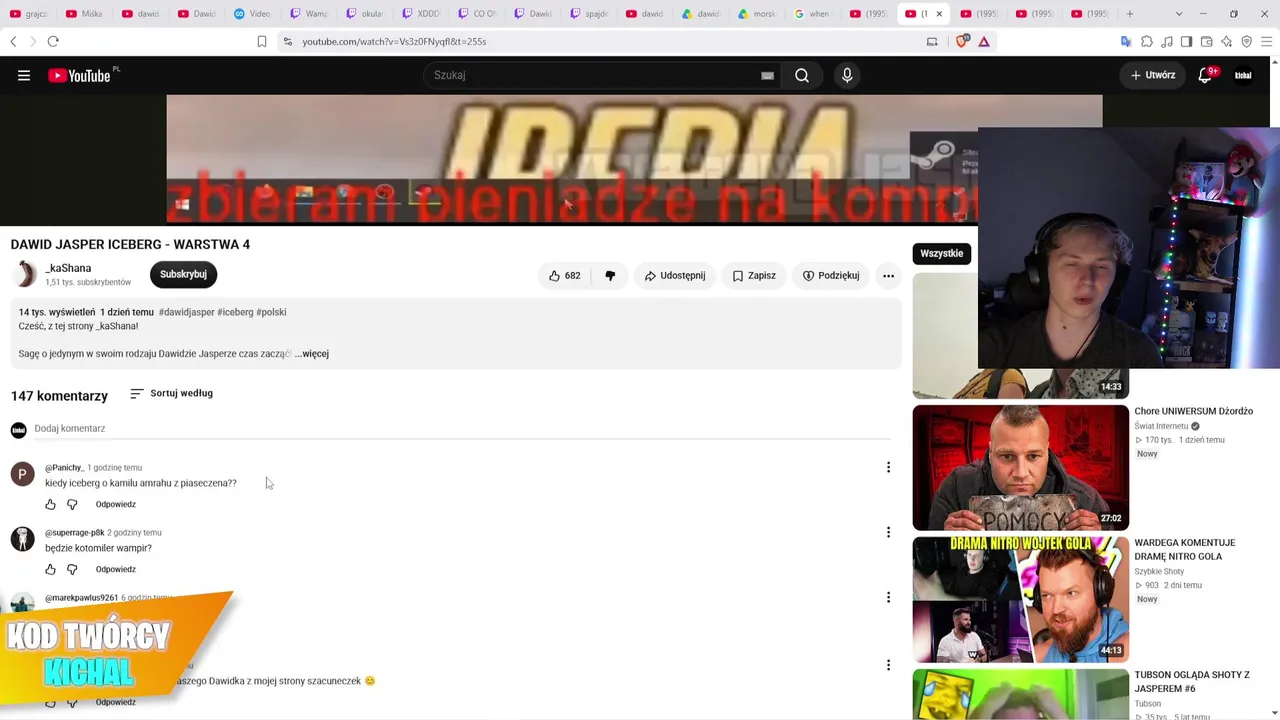Image resolution: width=1280 pixels, height=720 pixels.
Task: Dislike the DAWID JASPER ICEBERG video
Action: (x=610, y=276)
